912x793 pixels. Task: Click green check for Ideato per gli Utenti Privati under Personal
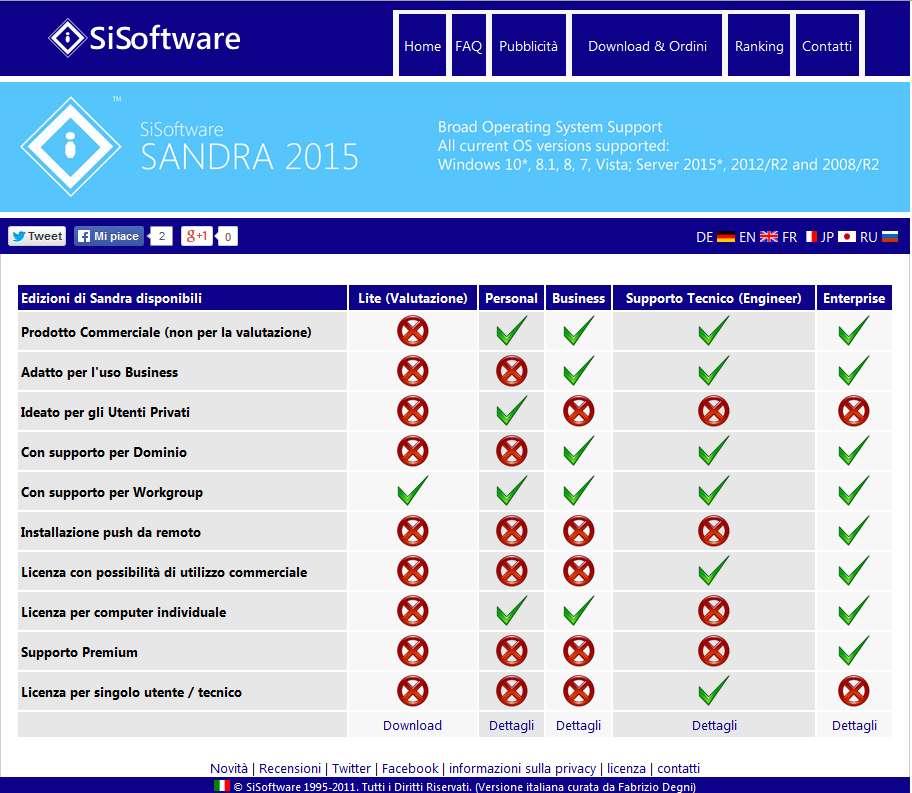pos(512,410)
